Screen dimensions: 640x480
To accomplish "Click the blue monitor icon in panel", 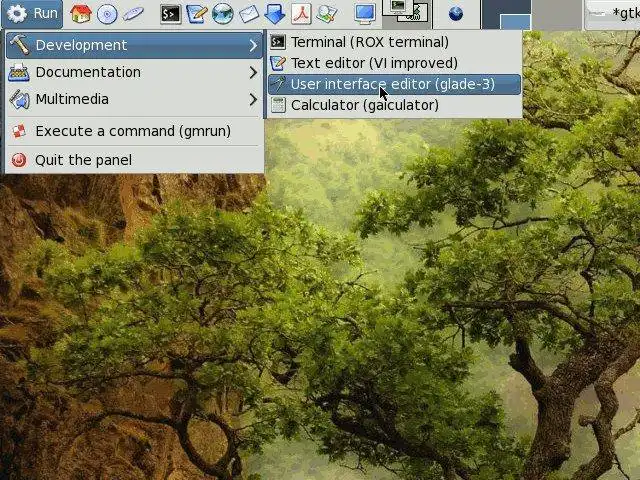I will click(364, 14).
